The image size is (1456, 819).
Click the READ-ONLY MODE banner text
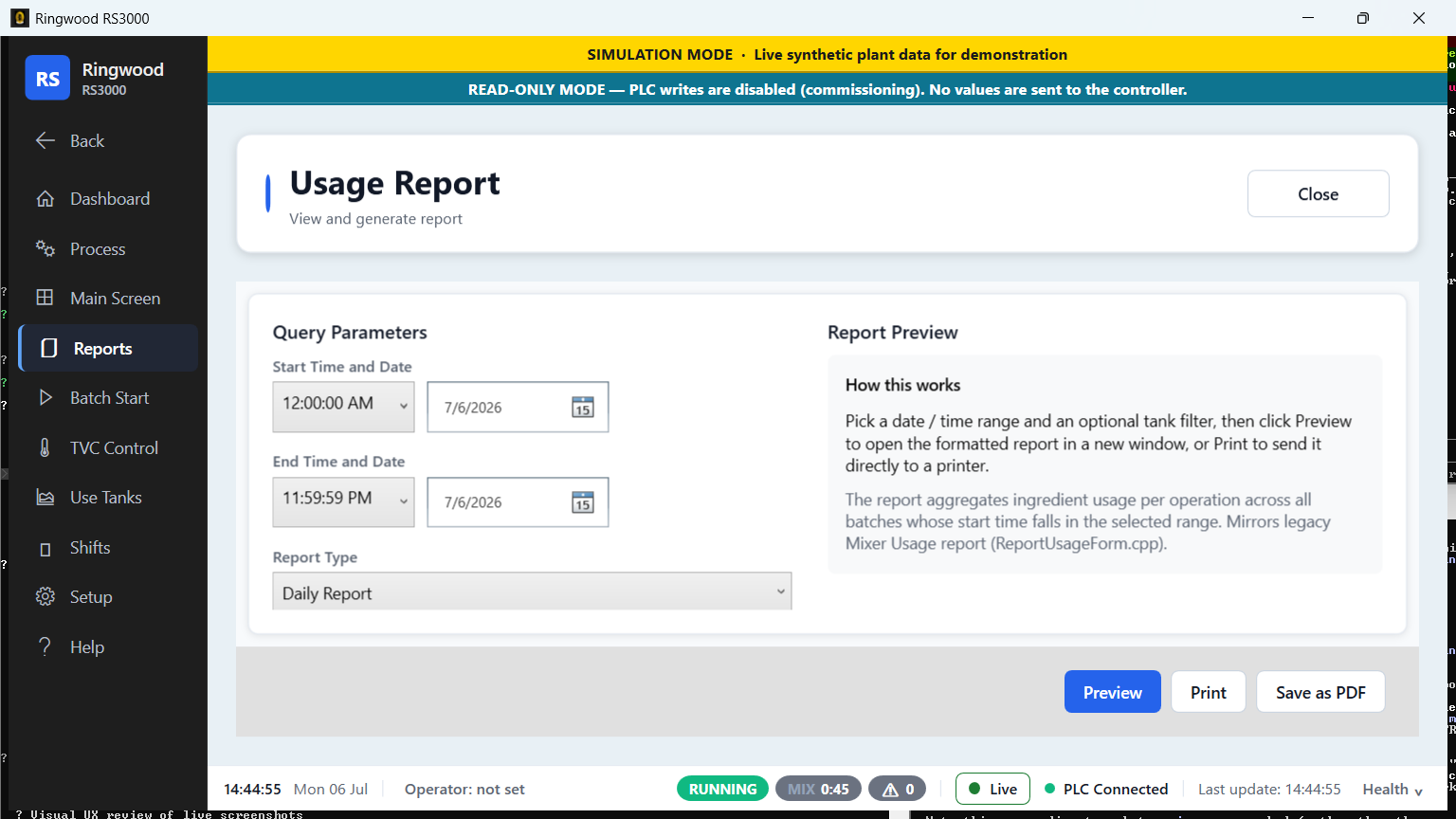(827, 89)
